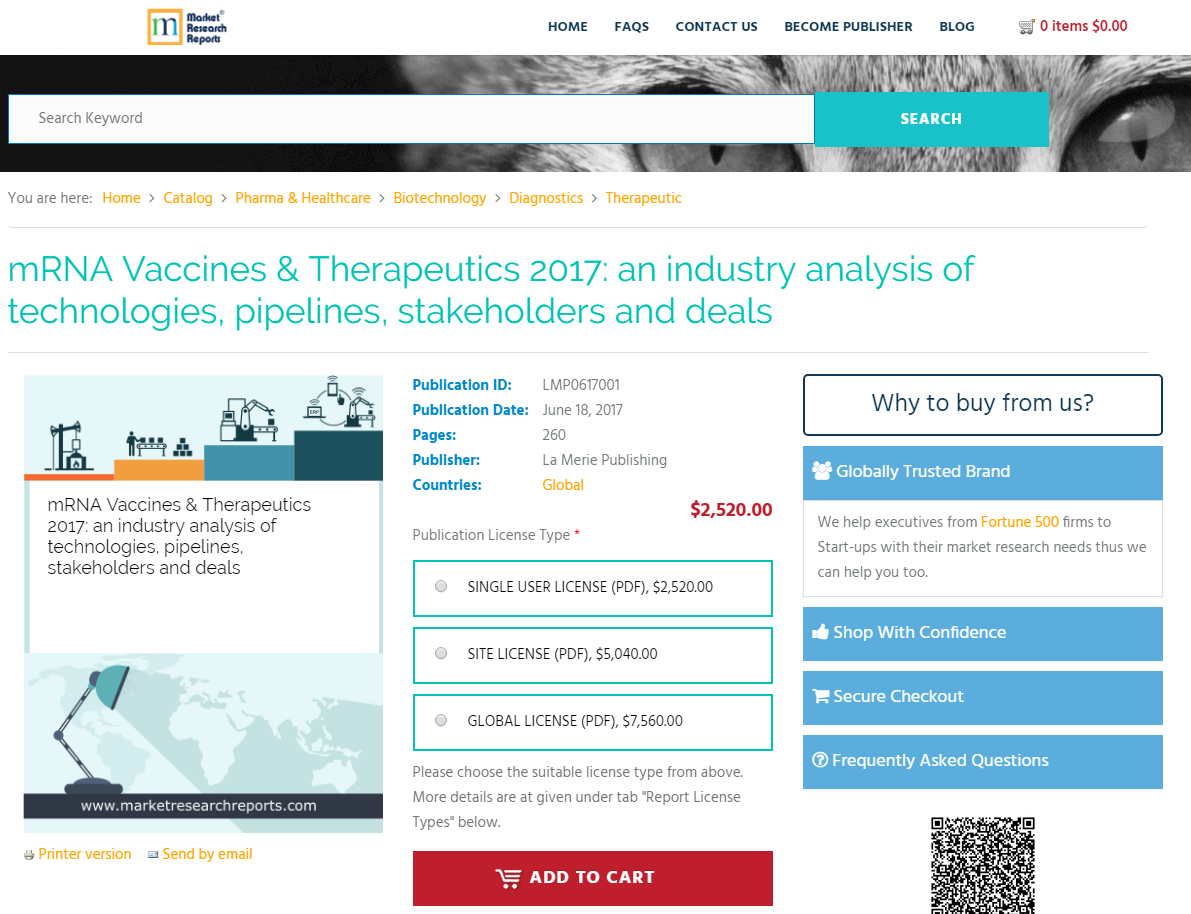Click the mRNA Vaccines & Therapeutics page title
This screenshot has width=1191, height=914.
(x=491, y=290)
